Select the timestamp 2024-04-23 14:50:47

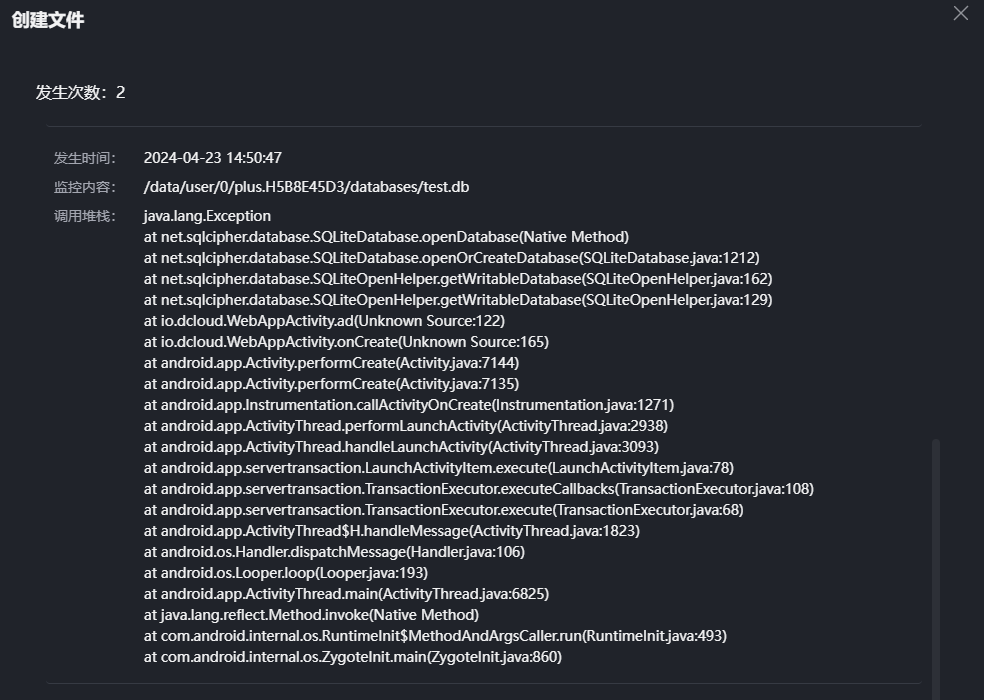click(213, 158)
